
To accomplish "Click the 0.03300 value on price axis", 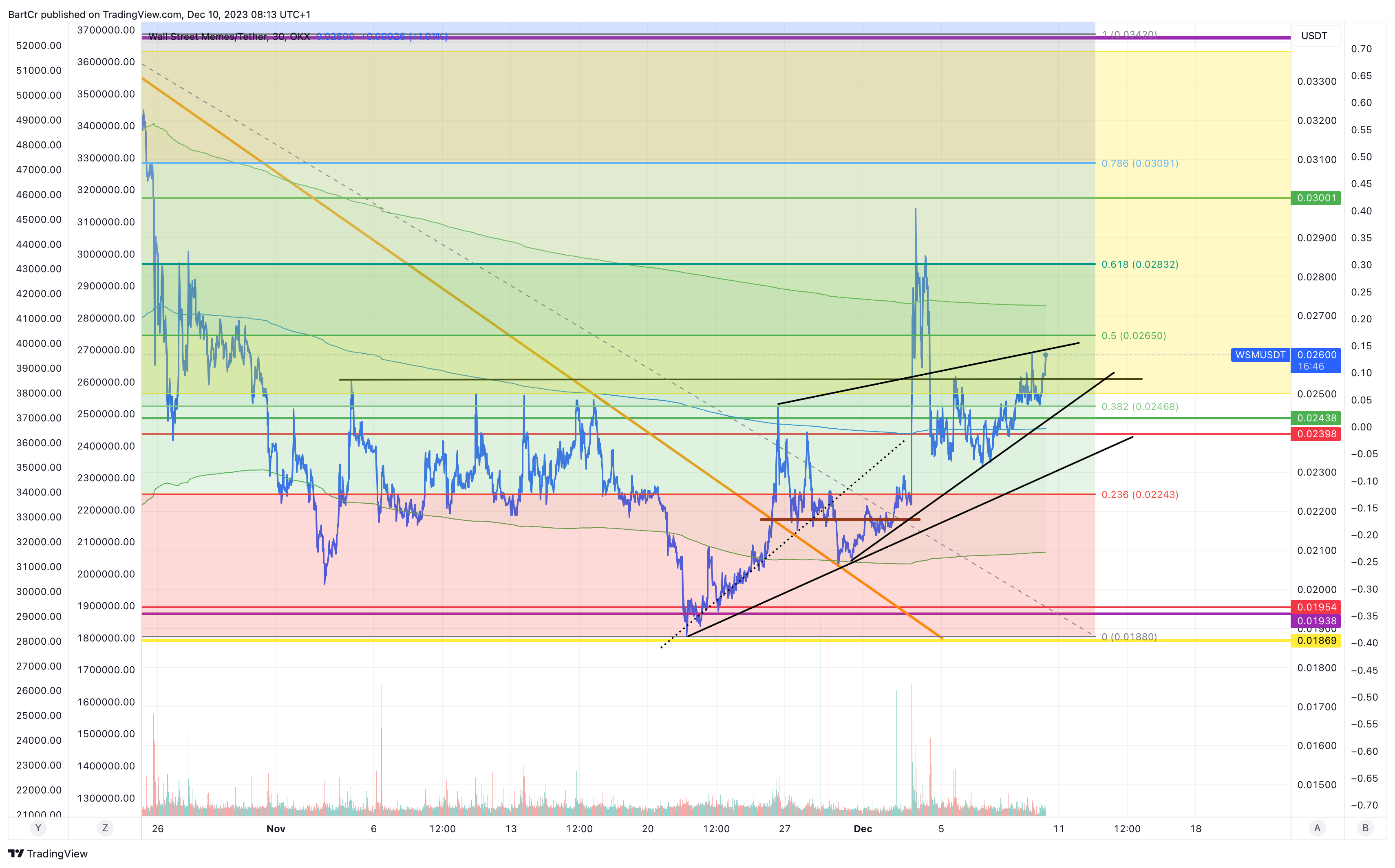I will click(1317, 82).
